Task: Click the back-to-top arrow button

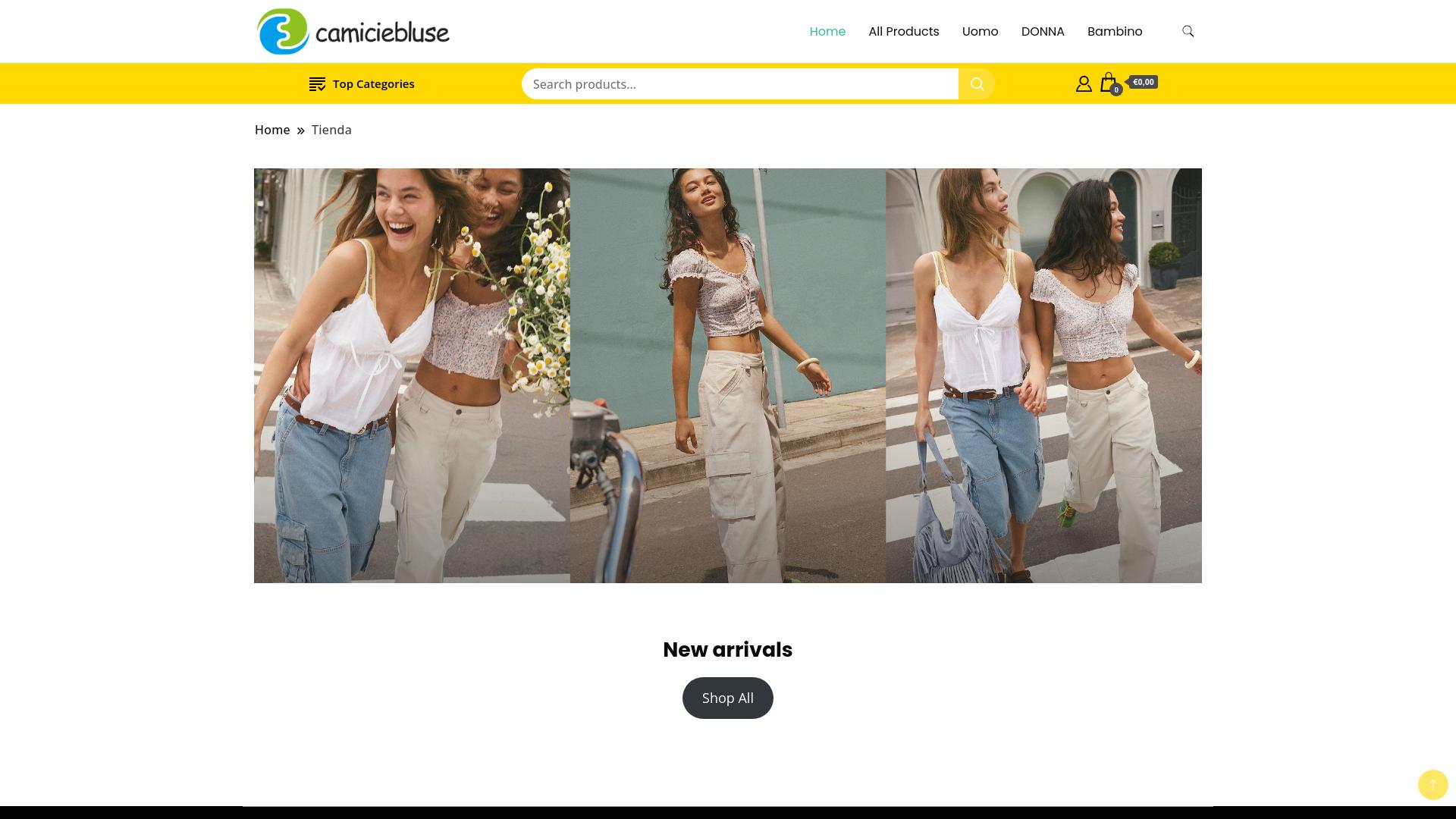Action: point(1432,785)
